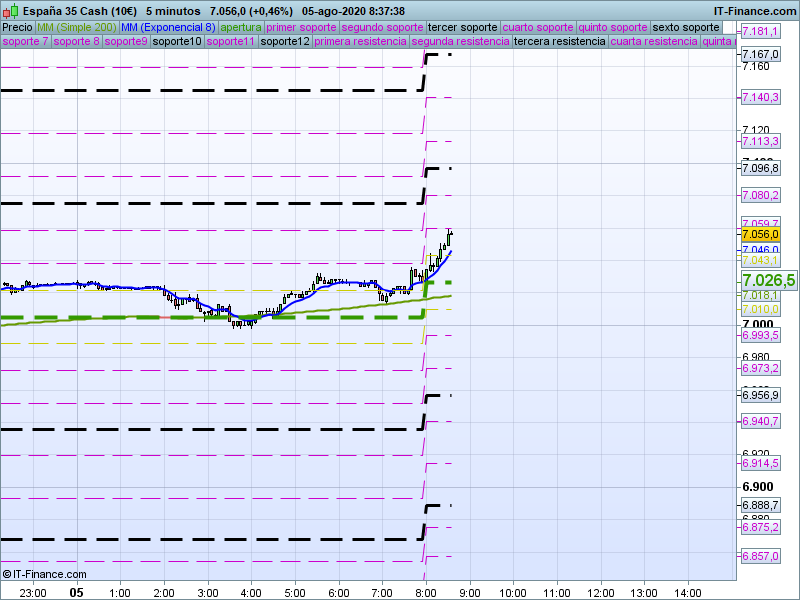The height and width of the screenshot is (600, 800).
Task: Select the primer soporte label
Action: pyautogui.click(x=302, y=27)
